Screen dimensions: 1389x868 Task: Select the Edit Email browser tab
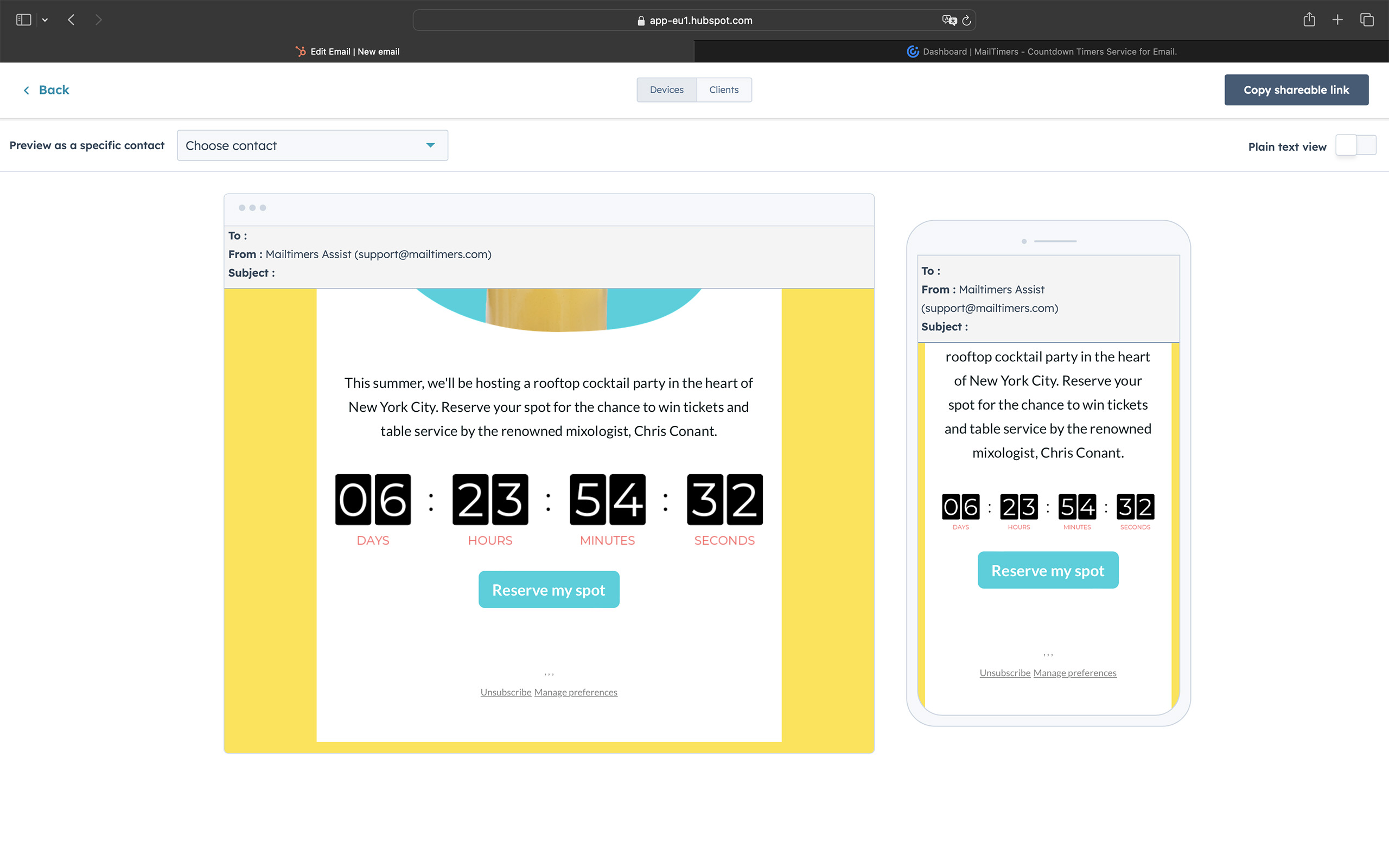click(x=347, y=52)
